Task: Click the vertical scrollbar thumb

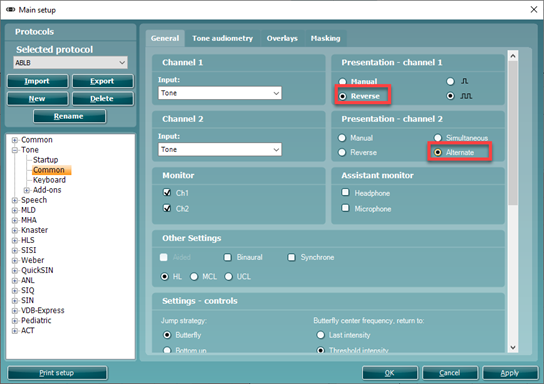Action: tap(513, 133)
